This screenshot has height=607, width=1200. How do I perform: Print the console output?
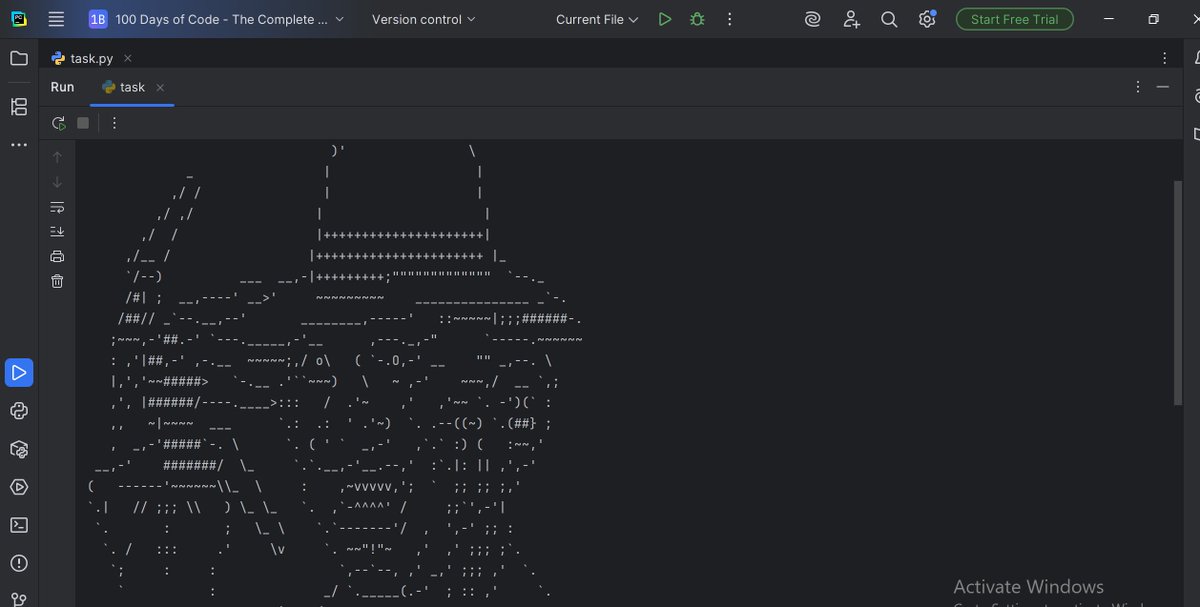(x=57, y=256)
